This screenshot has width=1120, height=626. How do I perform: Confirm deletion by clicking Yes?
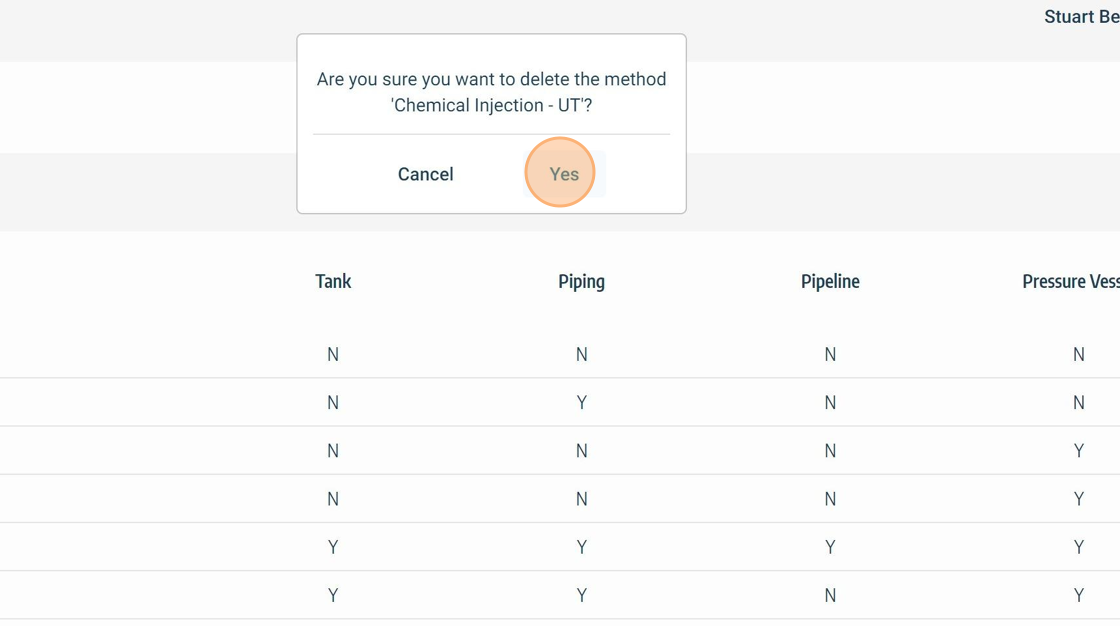(x=564, y=174)
